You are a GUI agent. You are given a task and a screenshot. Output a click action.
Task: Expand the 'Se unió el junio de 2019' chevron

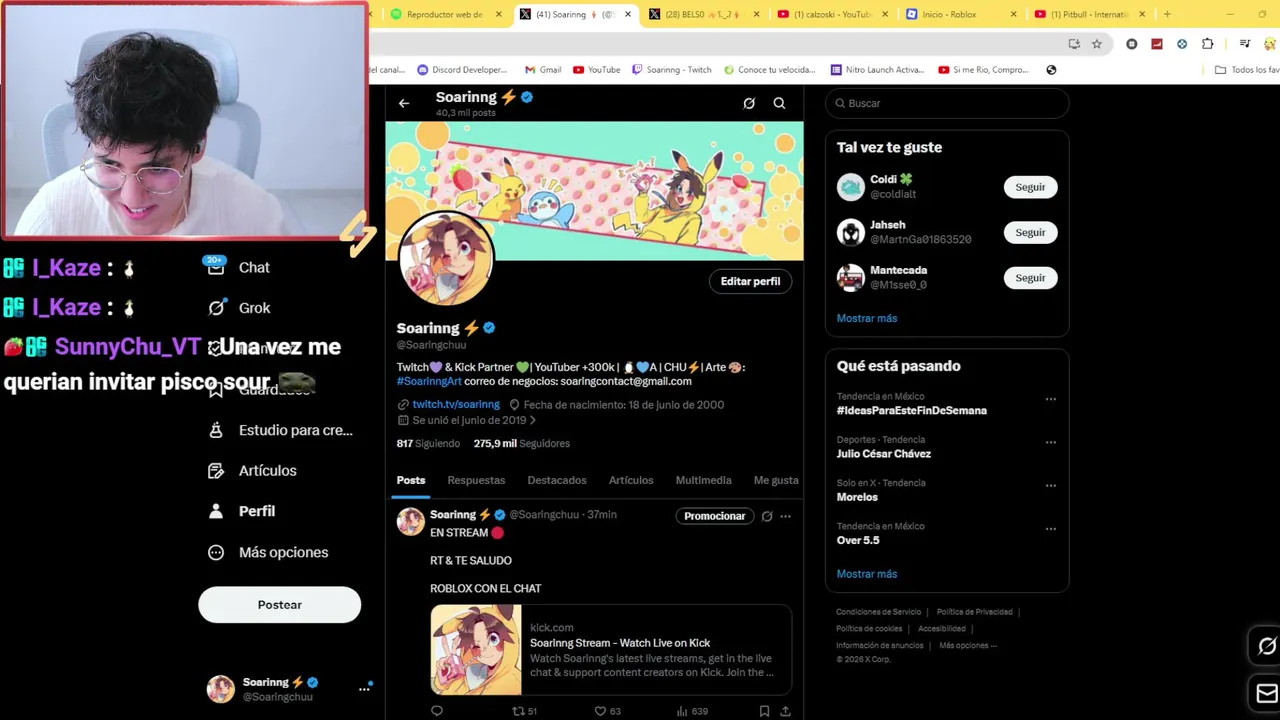point(532,421)
